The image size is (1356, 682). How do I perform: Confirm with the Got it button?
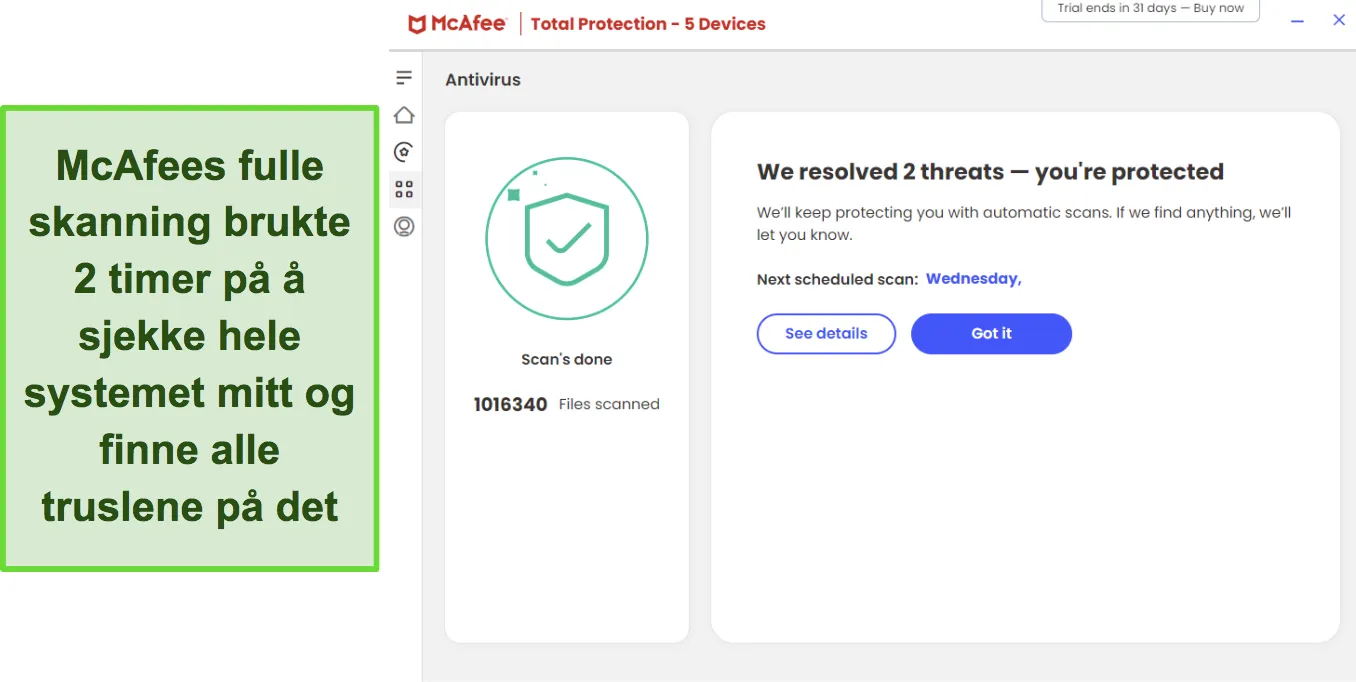point(991,334)
